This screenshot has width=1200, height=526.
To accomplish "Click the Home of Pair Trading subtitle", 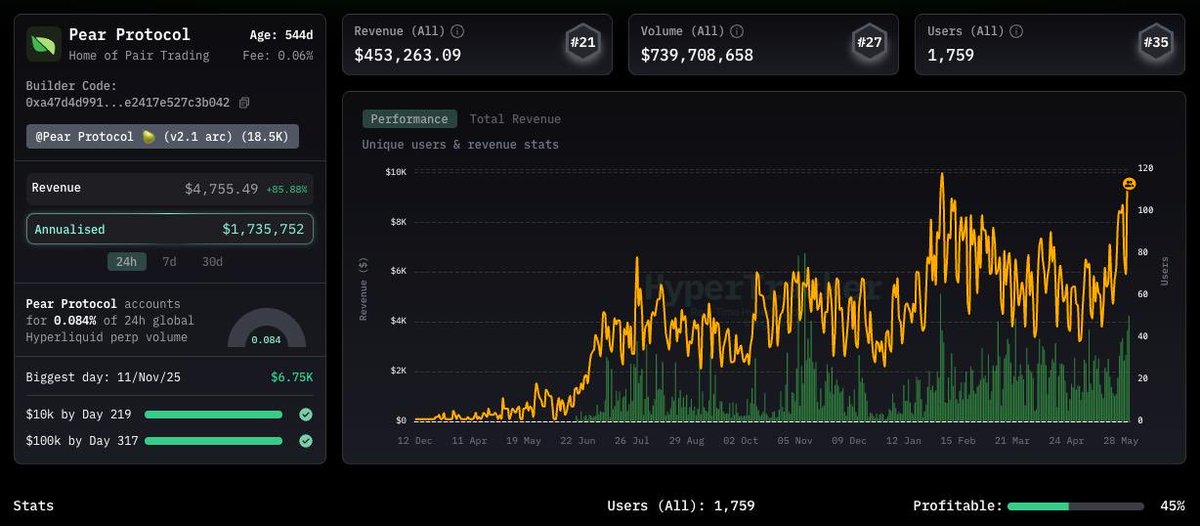I will (139, 55).
